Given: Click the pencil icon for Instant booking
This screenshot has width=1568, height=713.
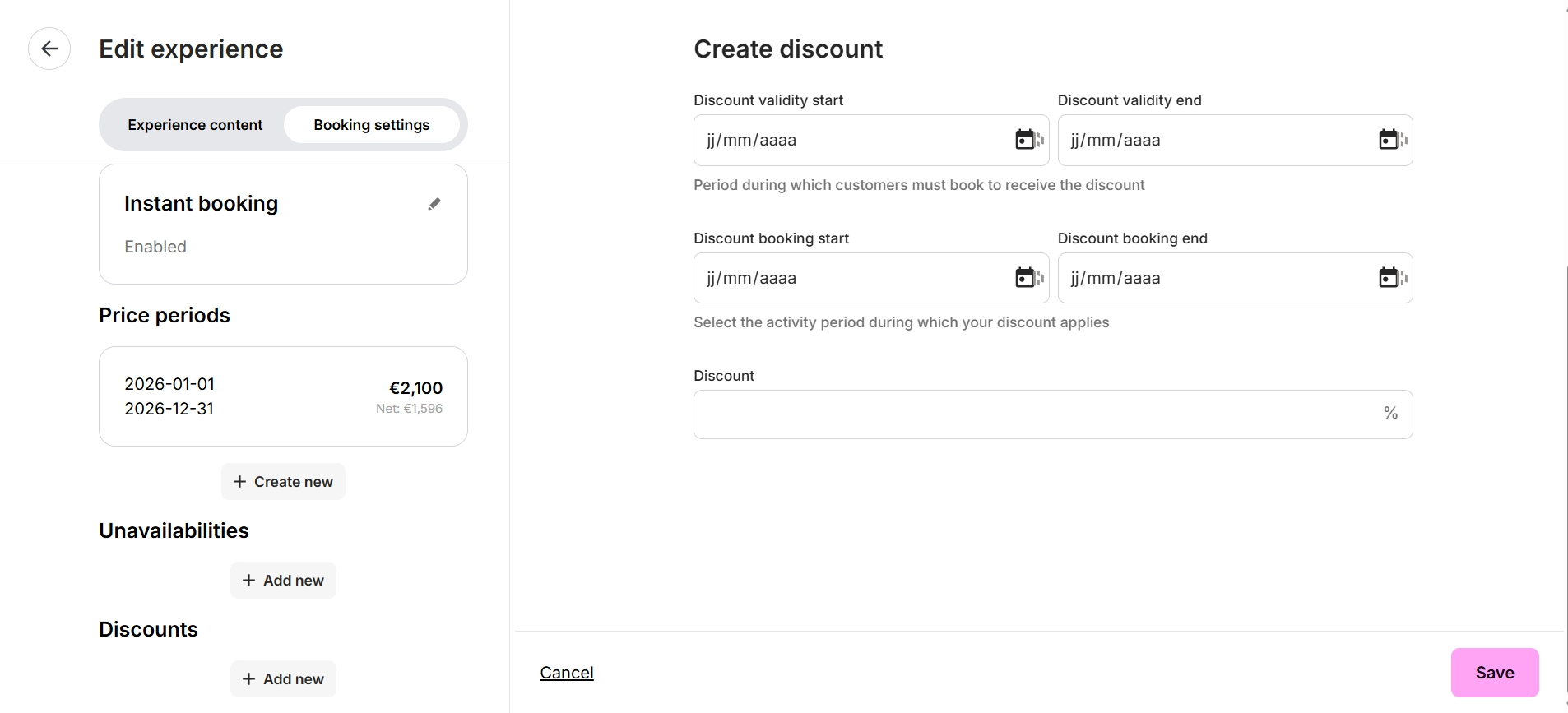Looking at the screenshot, I should [434, 204].
